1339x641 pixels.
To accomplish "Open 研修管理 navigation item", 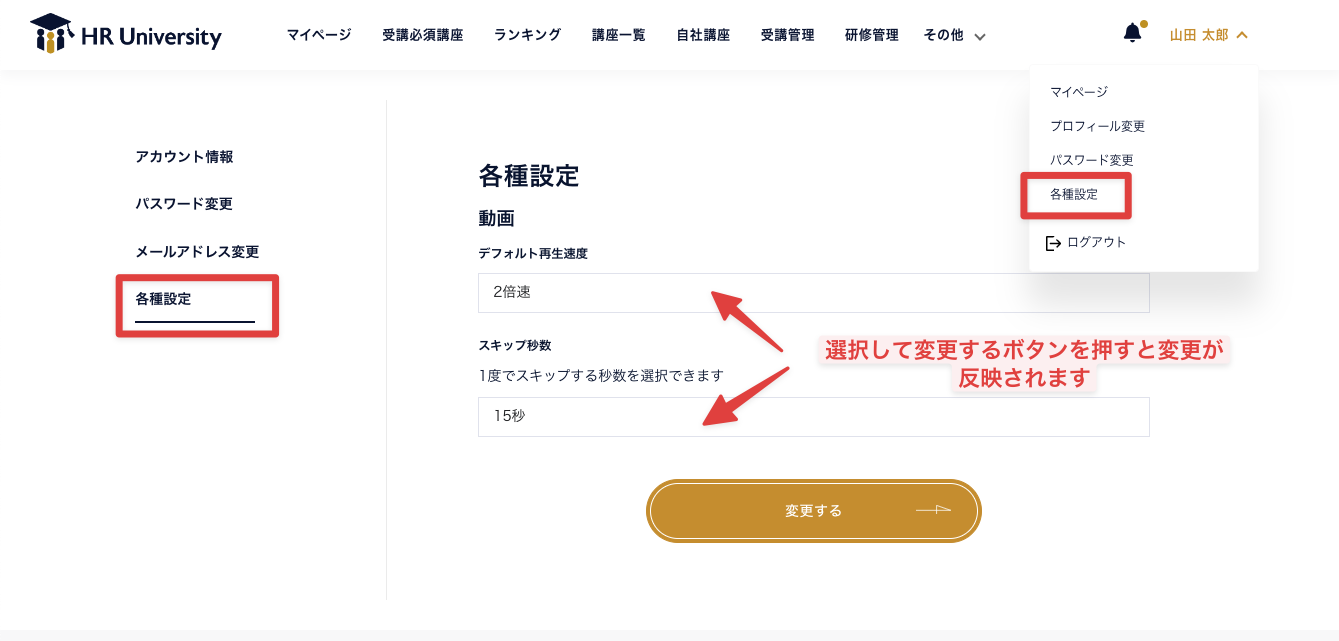I will (x=871, y=35).
